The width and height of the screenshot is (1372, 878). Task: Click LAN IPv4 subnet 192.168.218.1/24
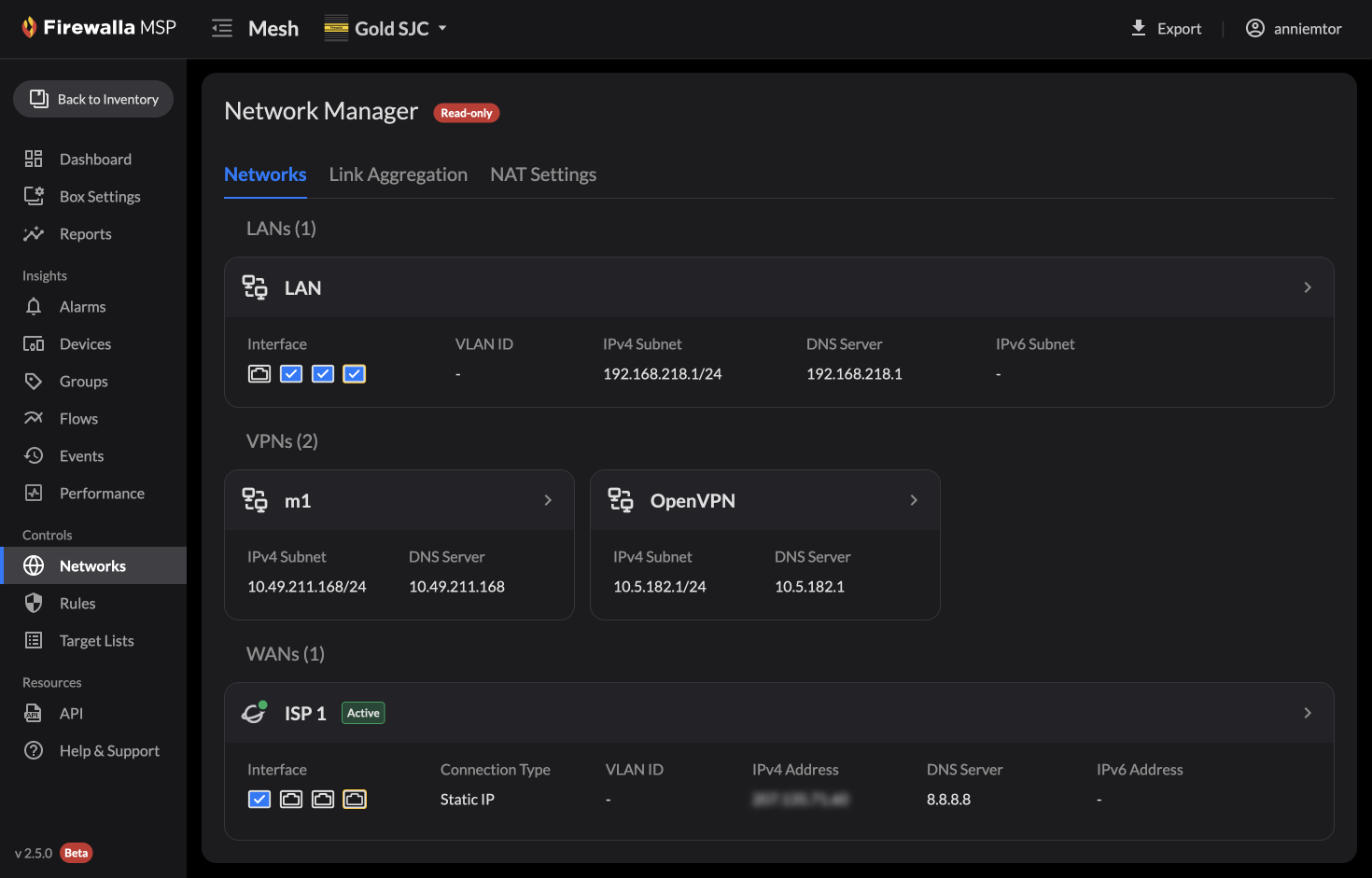pos(663,374)
